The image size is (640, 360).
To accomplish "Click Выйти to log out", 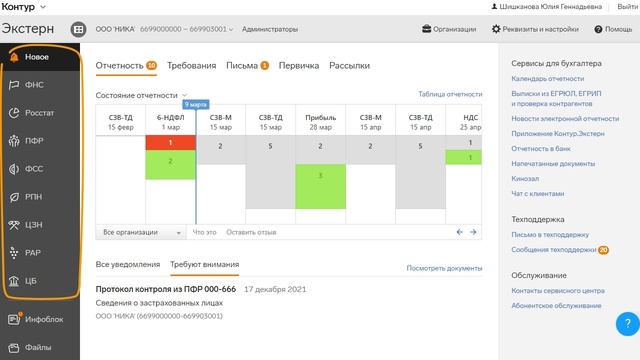I will pos(627,7).
